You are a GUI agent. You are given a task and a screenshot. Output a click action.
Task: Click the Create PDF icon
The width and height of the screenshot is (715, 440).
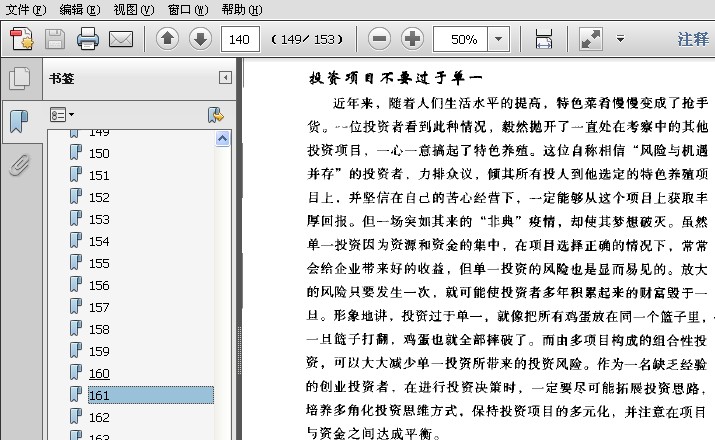pos(21,39)
